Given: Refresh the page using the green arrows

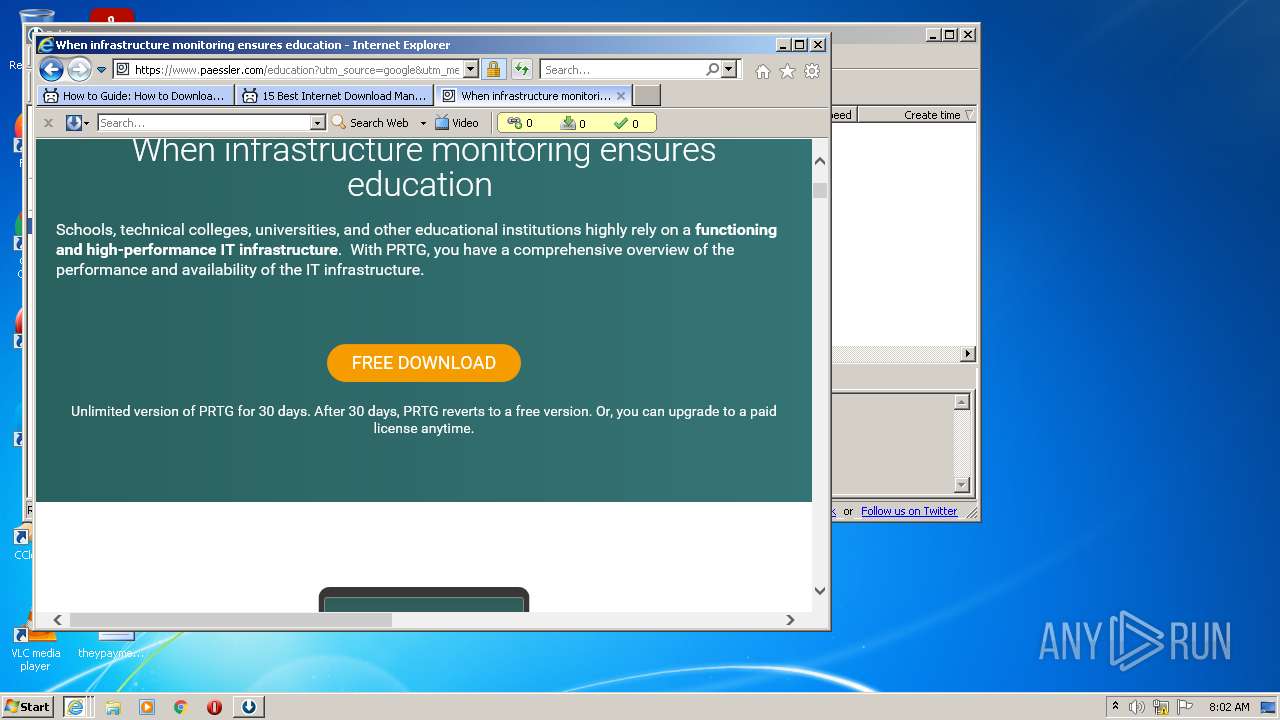Looking at the screenshot, I should pos(522,70).
